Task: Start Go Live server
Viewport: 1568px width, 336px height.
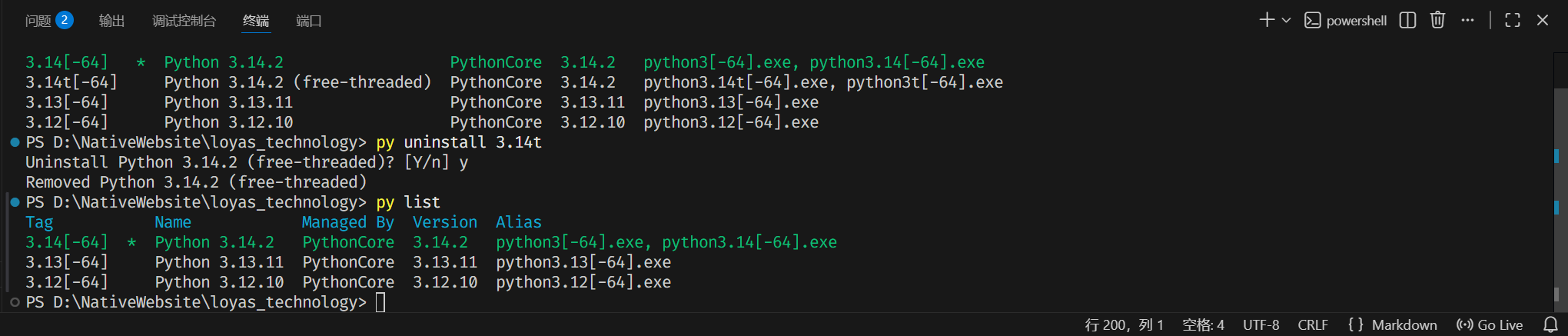Action: (x=1490, y=324)
